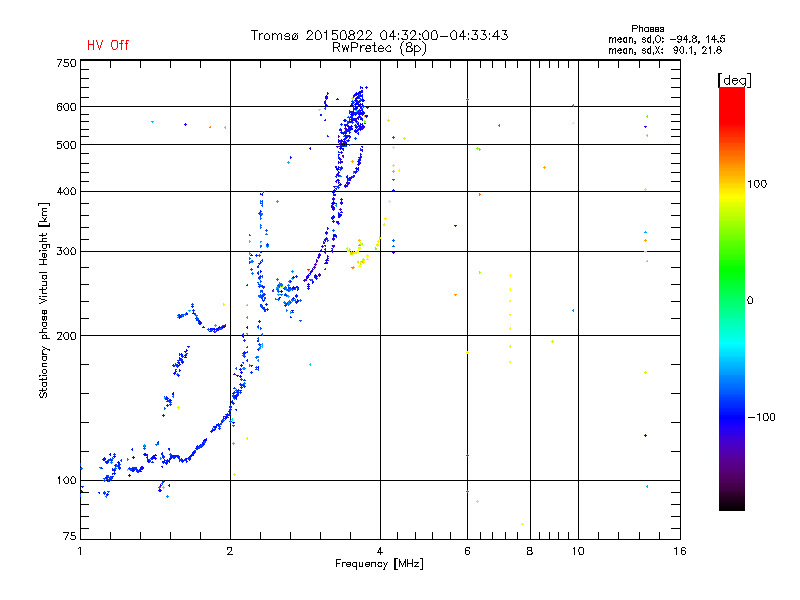This screenshot has height=600, width=800.
Task: Click the "[deg]" colorbar unit label
Action: click(734, 80)
